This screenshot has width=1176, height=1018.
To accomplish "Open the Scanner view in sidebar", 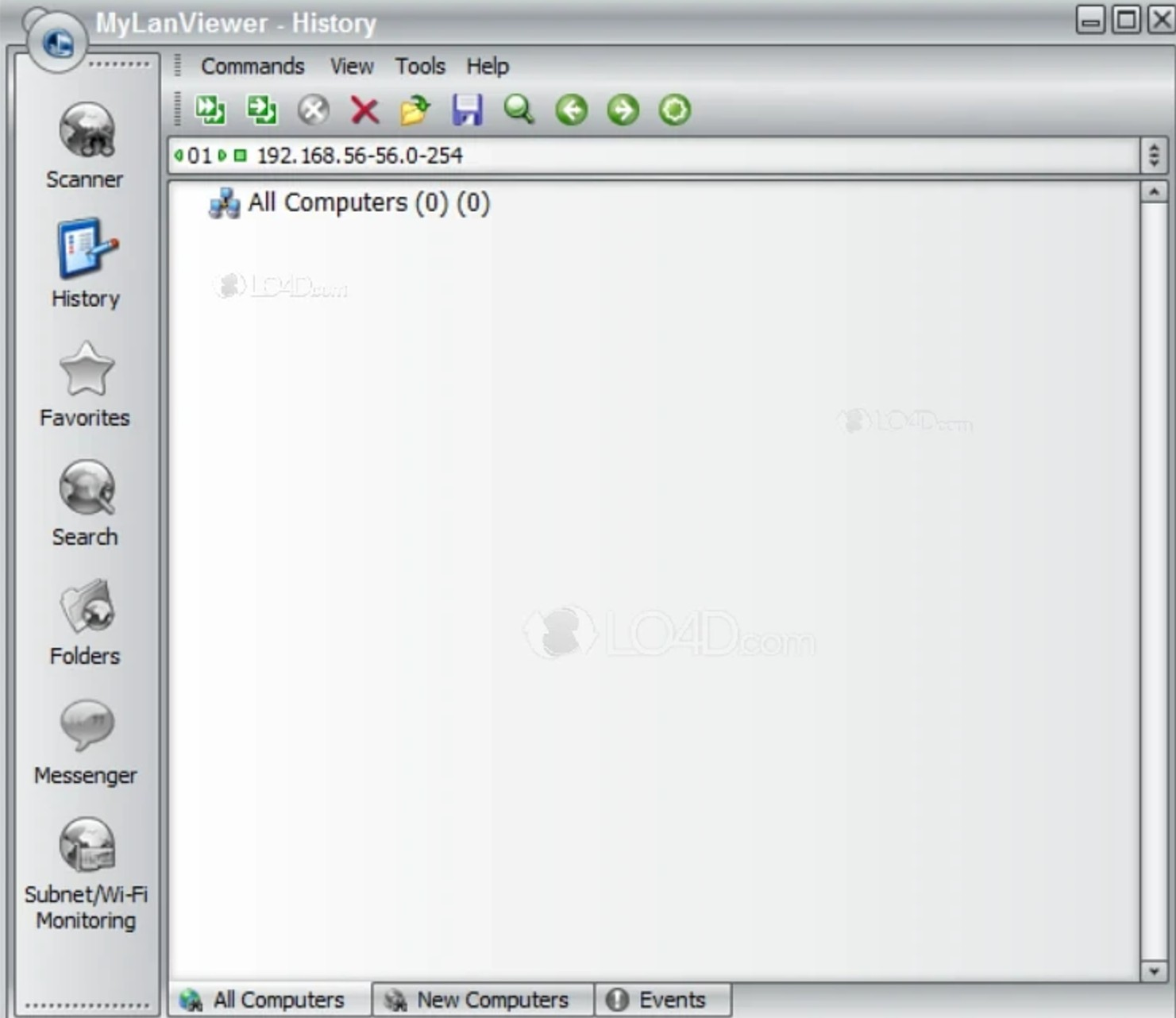I will pos(85,145).
